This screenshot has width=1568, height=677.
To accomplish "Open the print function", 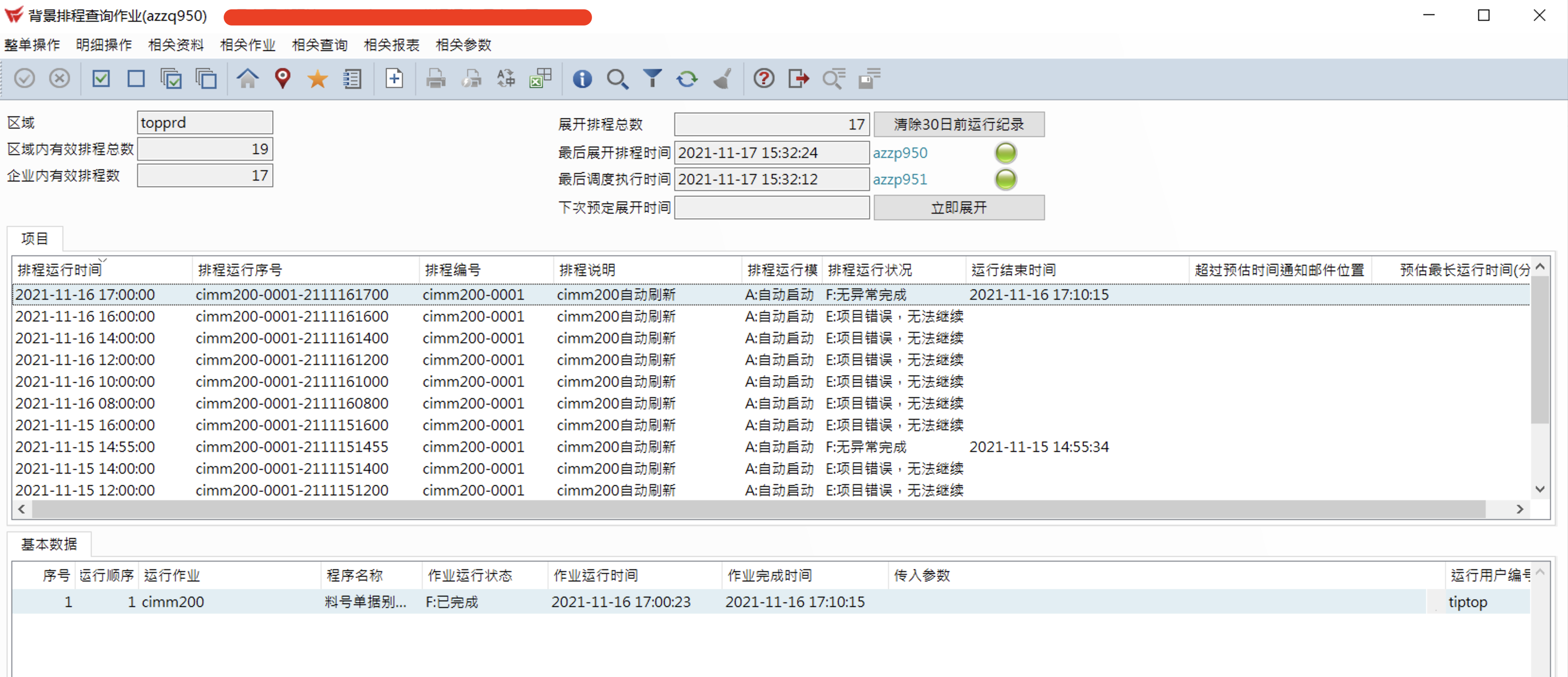I will pyautogui.click(x=436, y=78).
